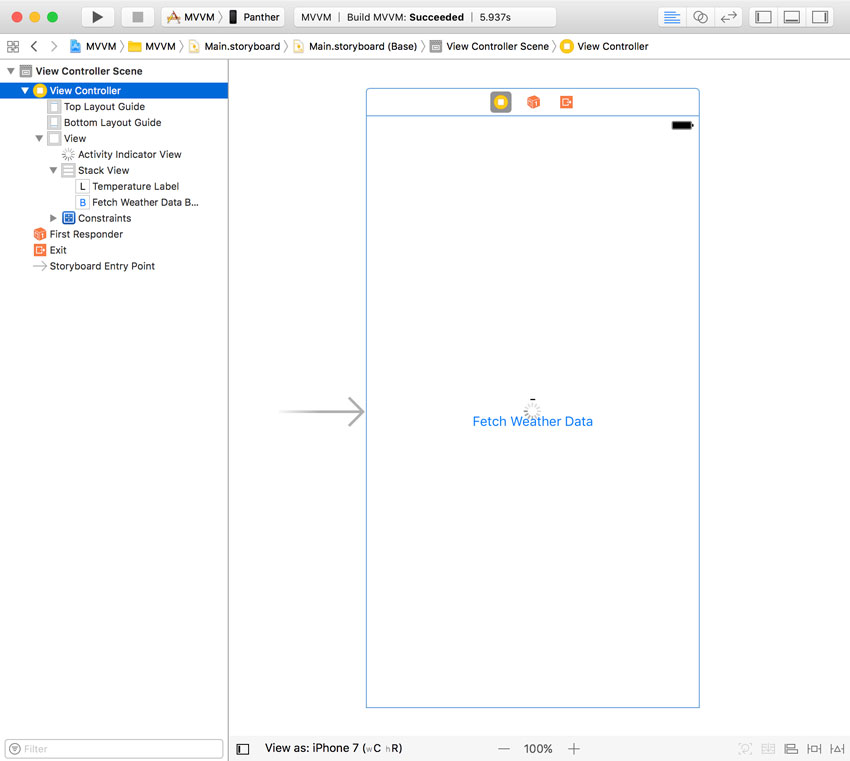Open the View Controller Scene breadcrumb
The width and height of the screenshot is (850, 761).
pyautogui.click(x=490, y=47)
